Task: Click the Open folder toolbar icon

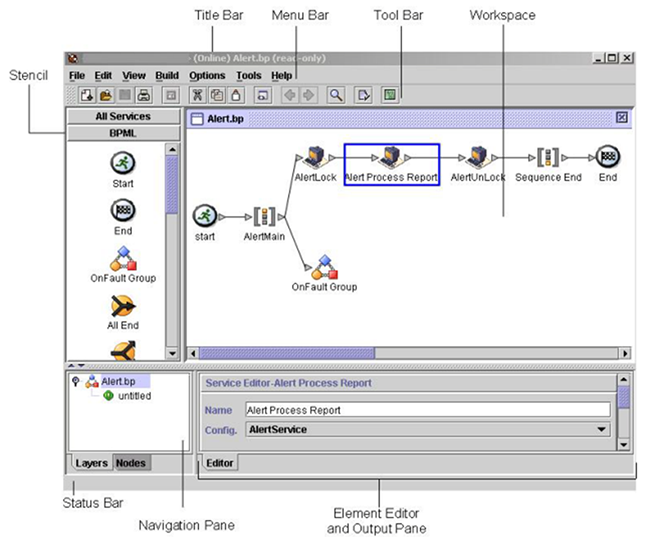Action: pyautogui.click(x=105, y=96)
